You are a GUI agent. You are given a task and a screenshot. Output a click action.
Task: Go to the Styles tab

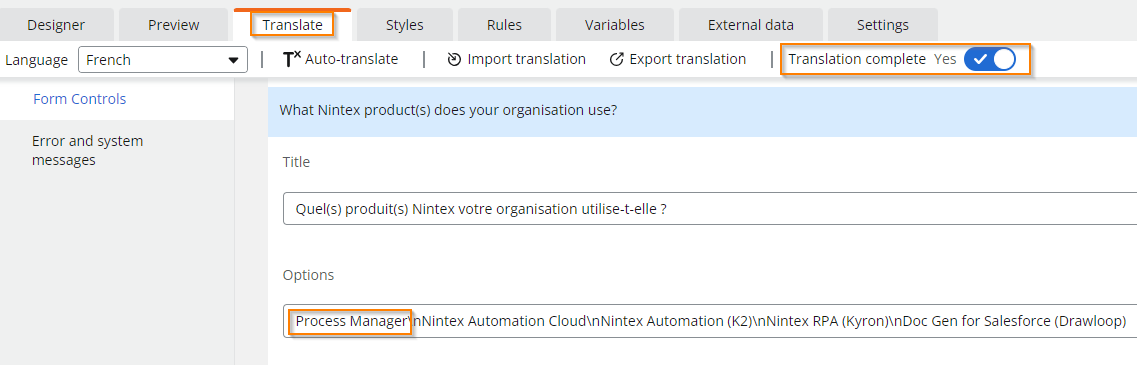coord(405,25)
